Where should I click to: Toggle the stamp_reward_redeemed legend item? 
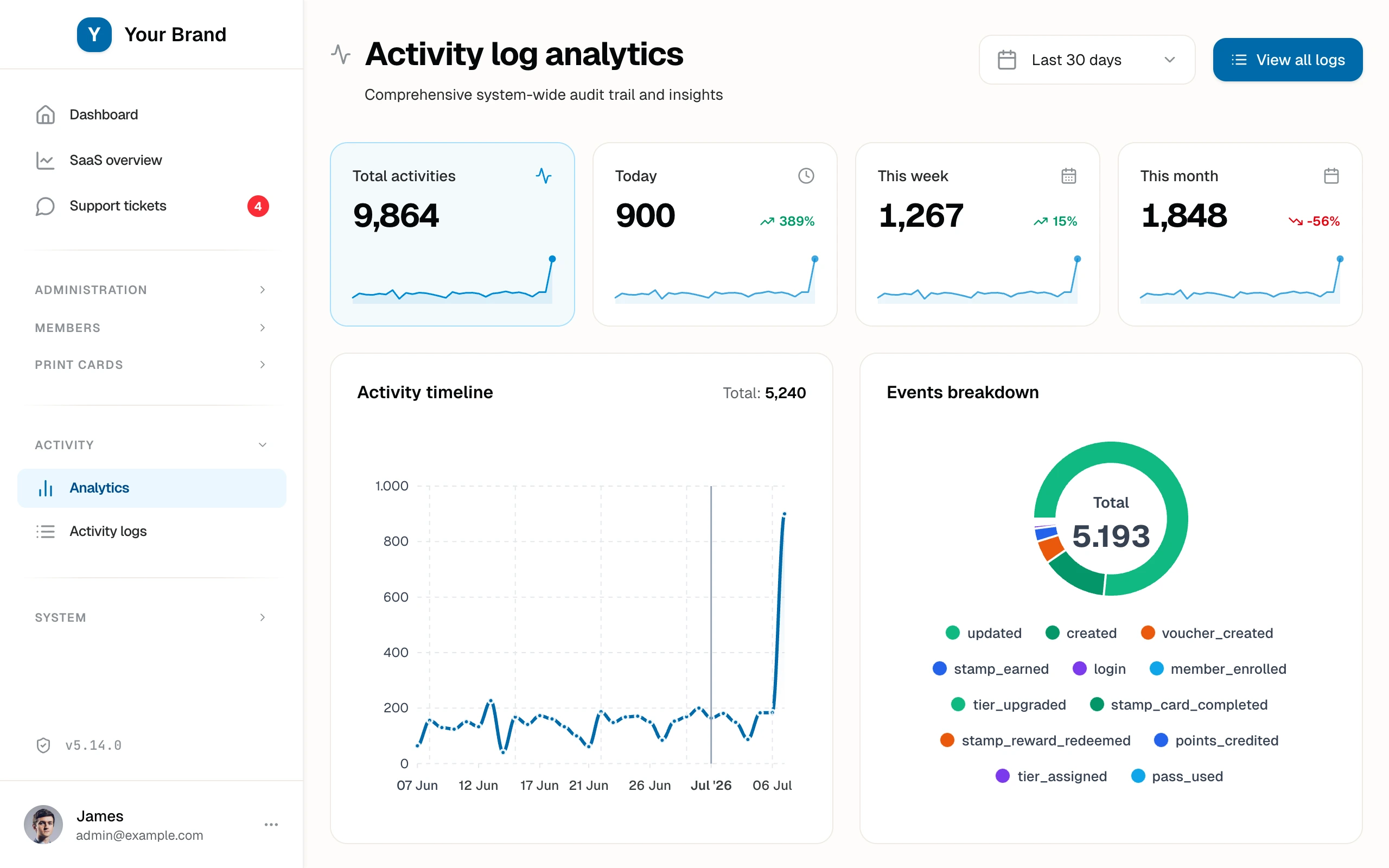pyautogui.click(x=1035, y=741)
